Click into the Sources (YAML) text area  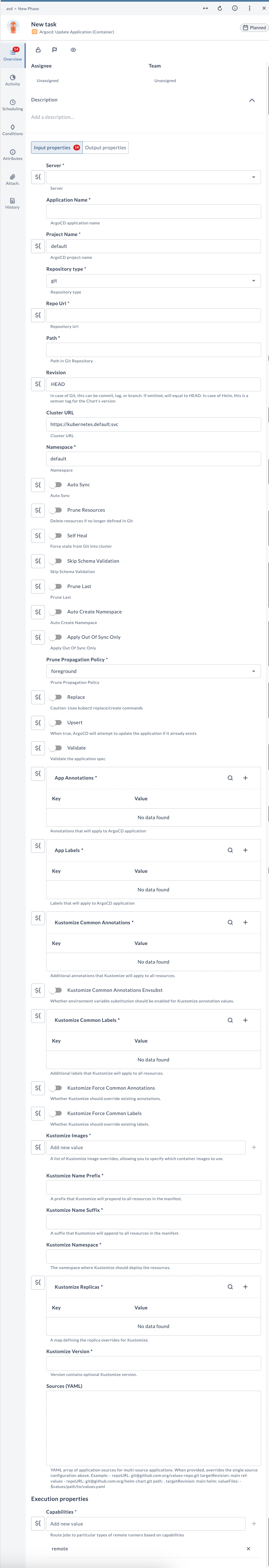[154, 1428]
